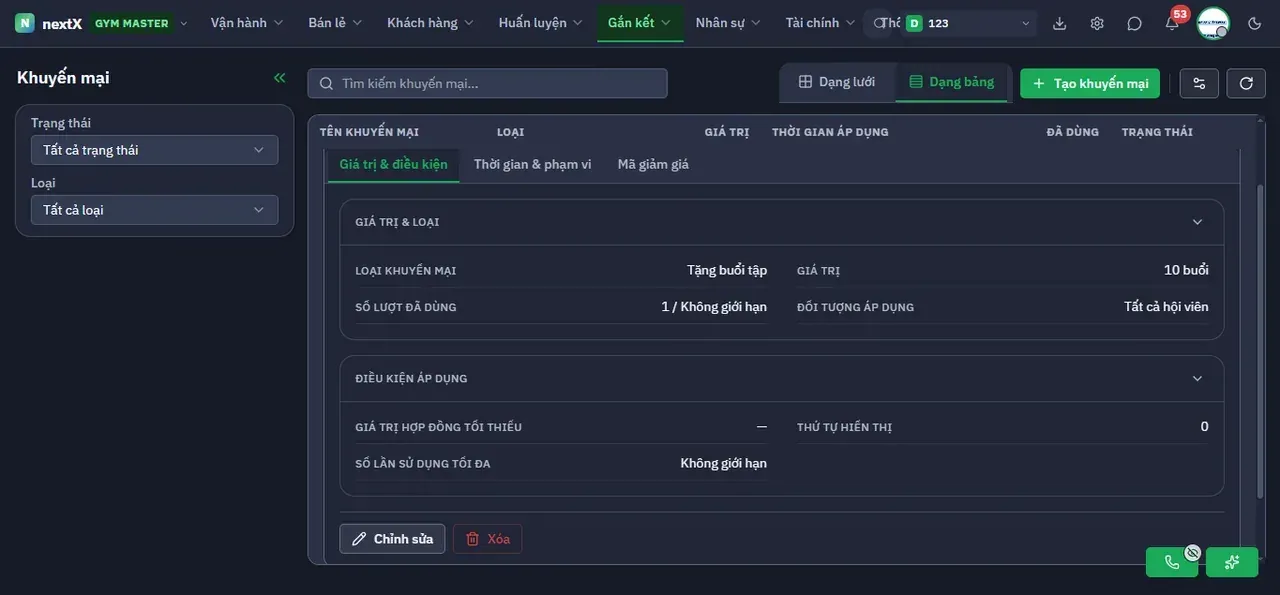Switch to Dạng bảng table view
This screenshot has width=1280, height=595.
(x=951, y=82)
